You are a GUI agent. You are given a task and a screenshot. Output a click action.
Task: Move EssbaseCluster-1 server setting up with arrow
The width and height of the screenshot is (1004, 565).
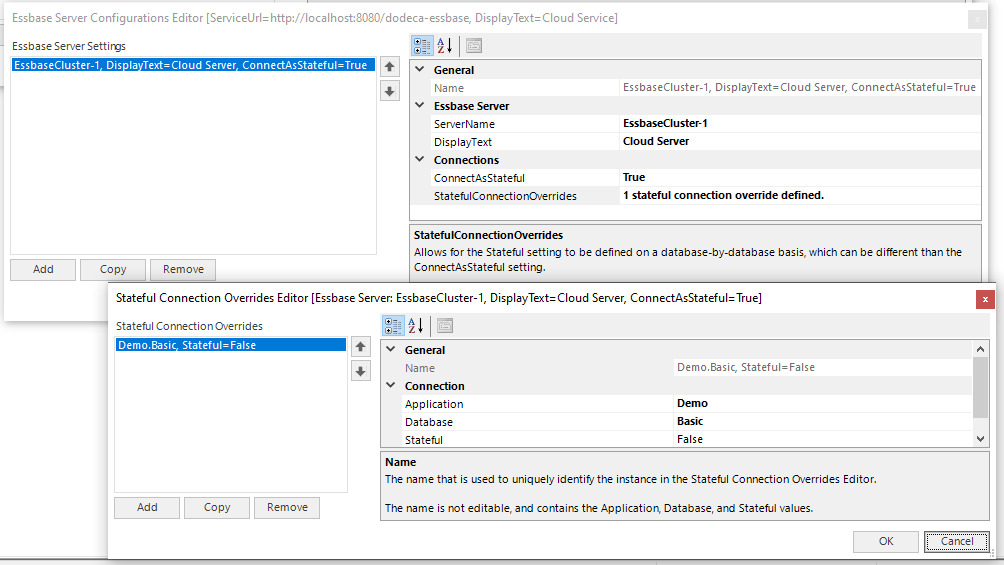pyautogui.click(x=389, y=67)
